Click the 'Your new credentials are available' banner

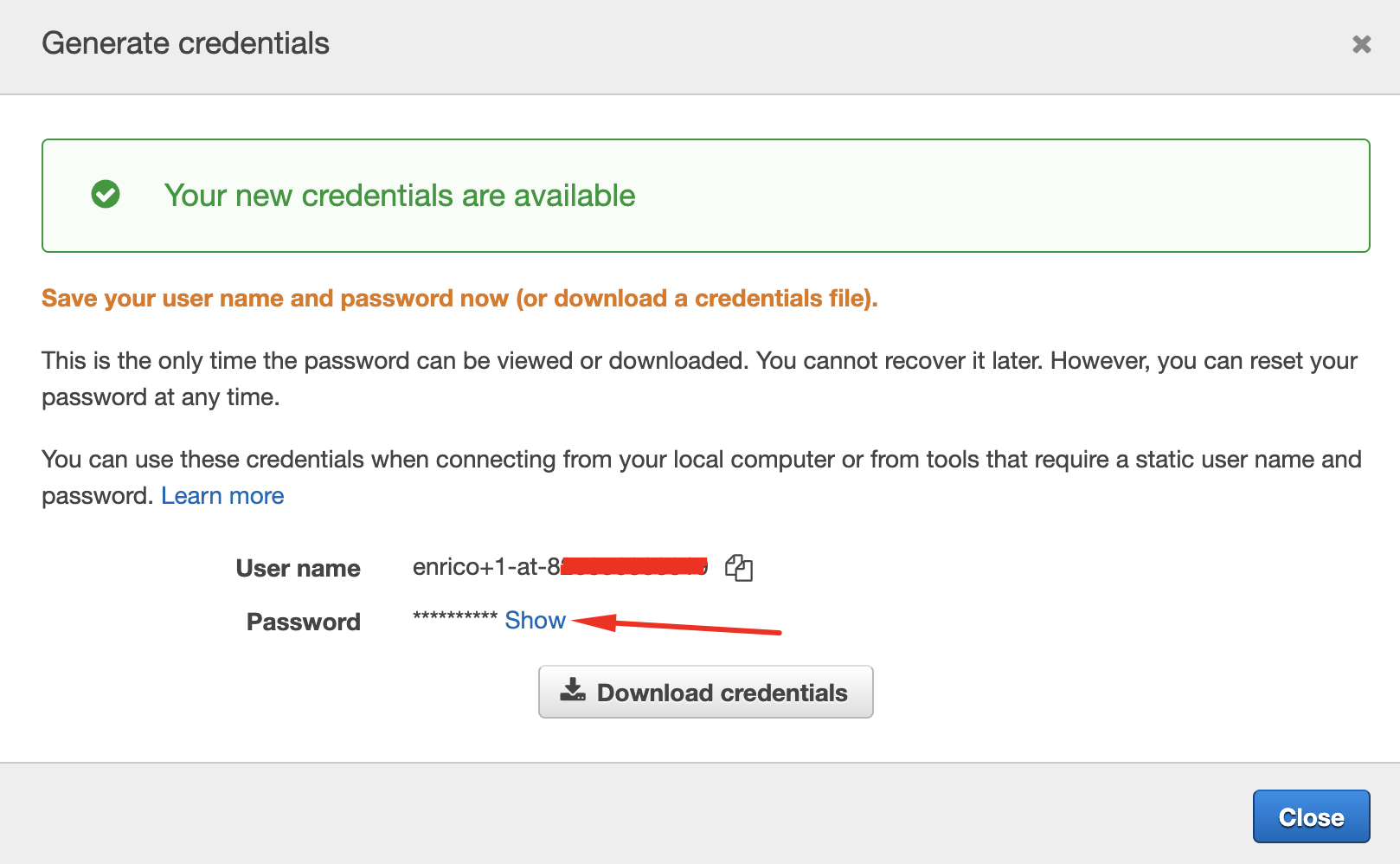coord(705,196)
